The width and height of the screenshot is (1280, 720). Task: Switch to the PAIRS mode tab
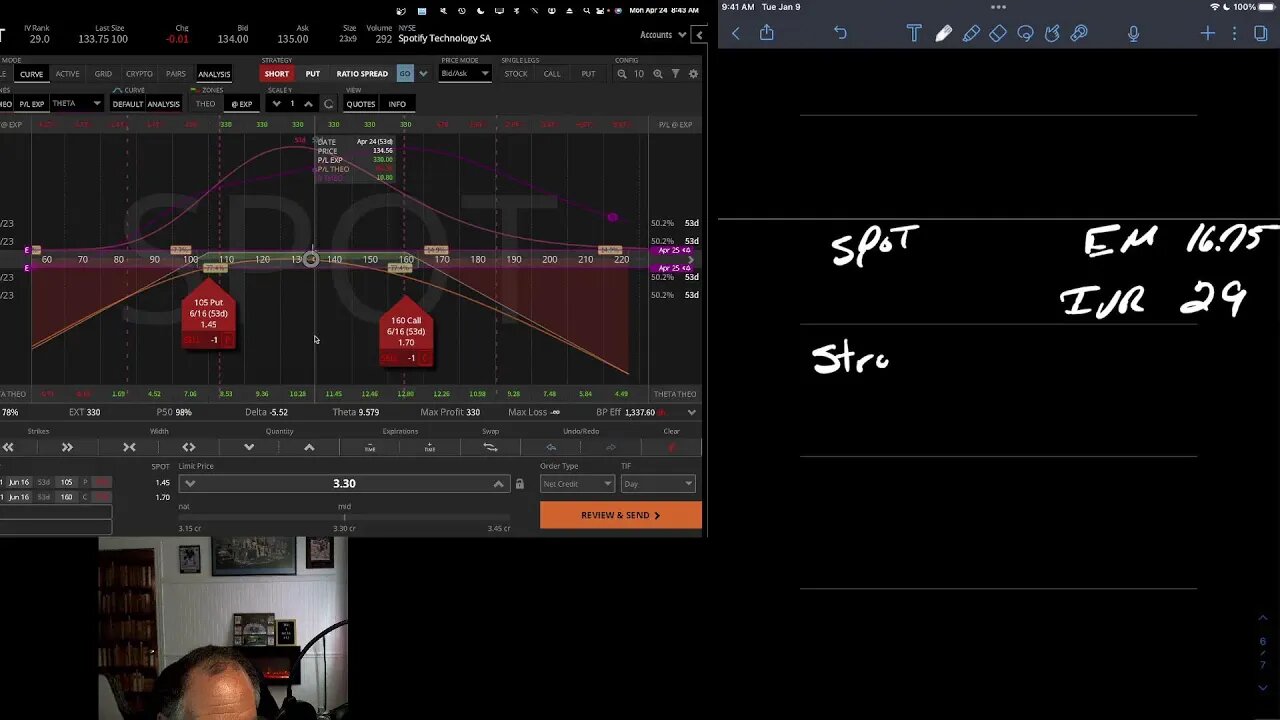176,74
